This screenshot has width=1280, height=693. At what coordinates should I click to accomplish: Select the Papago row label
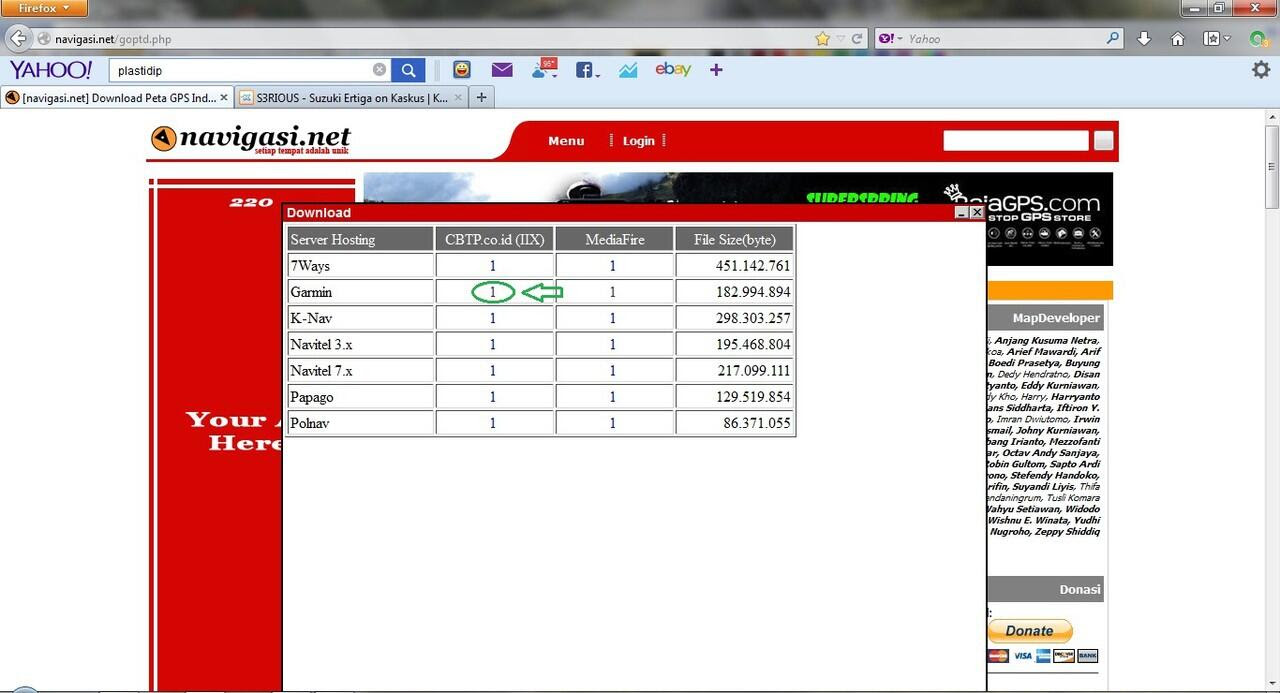360,397
